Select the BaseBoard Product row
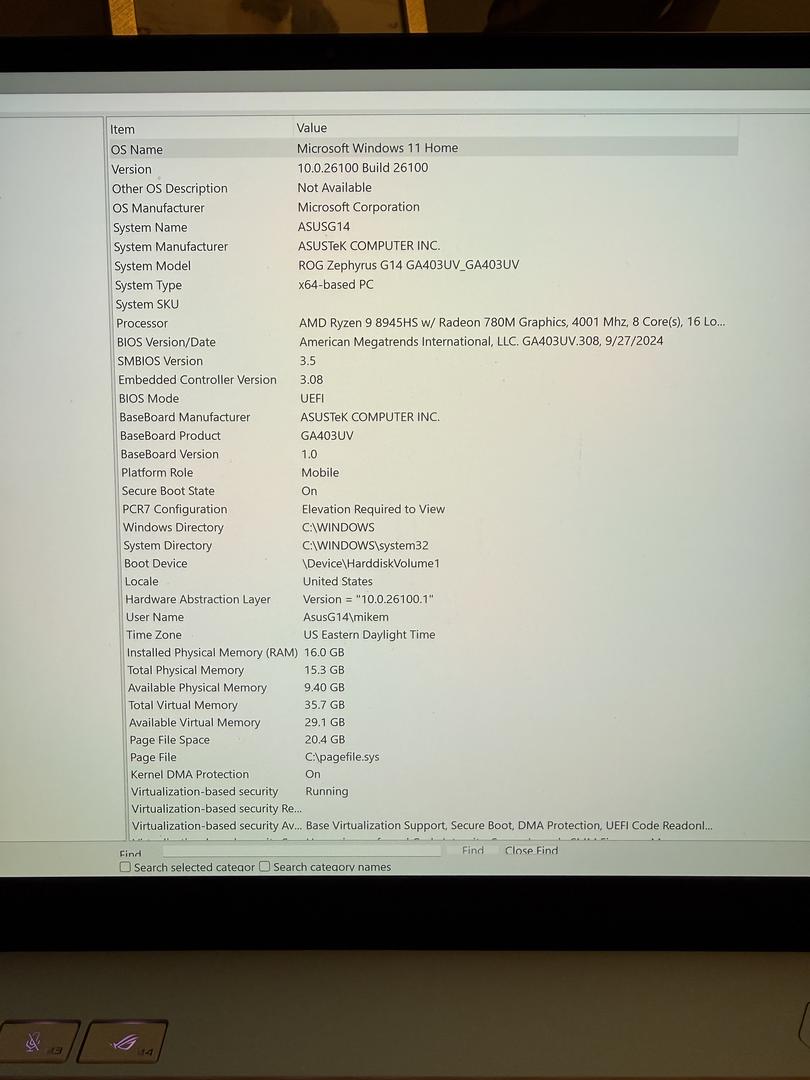This screenshot has height=1080, width=810. pos(424,435)
